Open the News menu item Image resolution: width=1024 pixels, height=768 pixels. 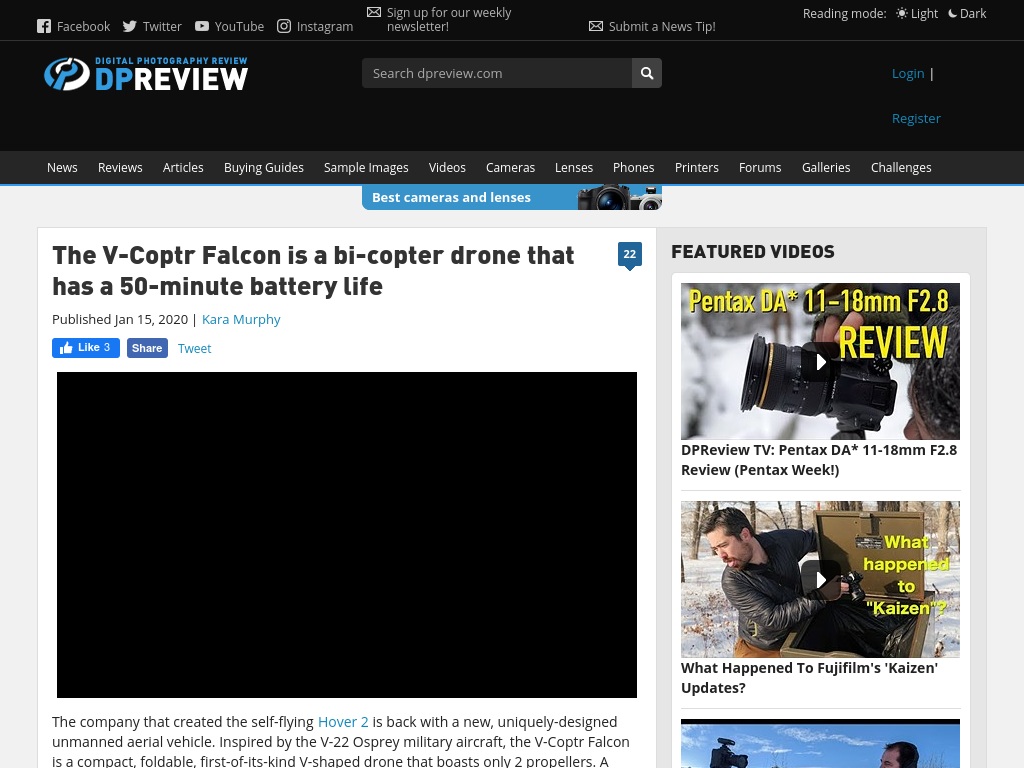coord(62,168)
